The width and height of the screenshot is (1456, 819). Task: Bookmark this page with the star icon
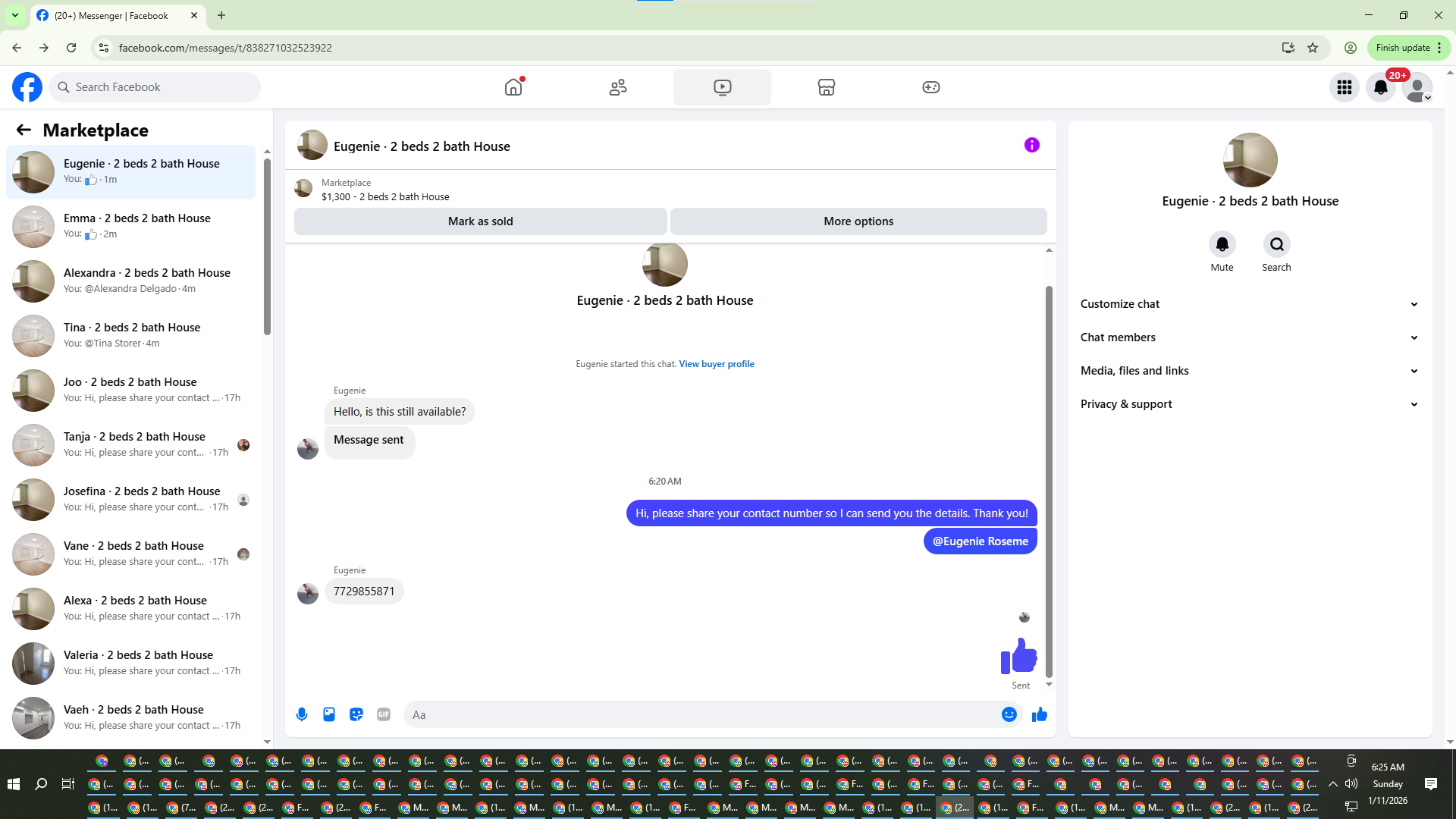click(x=1313, y=48)
